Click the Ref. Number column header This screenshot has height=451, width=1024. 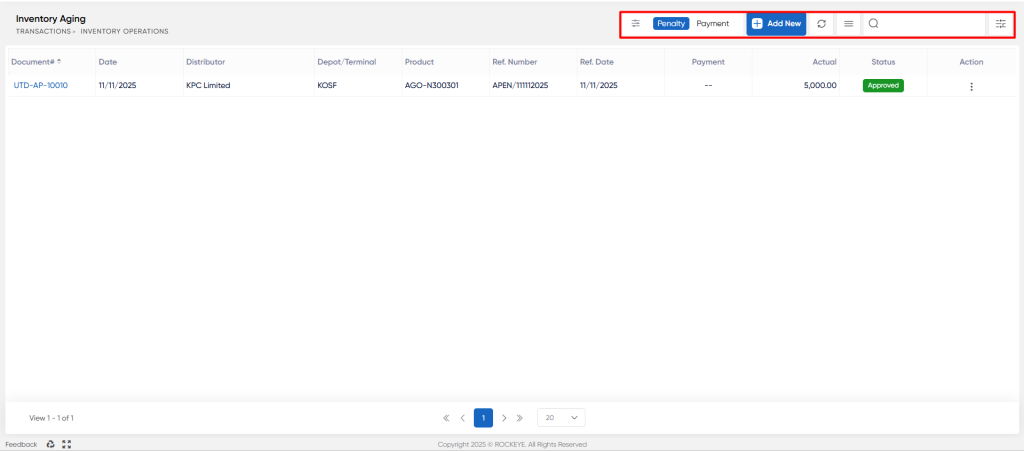coord(515,62)
